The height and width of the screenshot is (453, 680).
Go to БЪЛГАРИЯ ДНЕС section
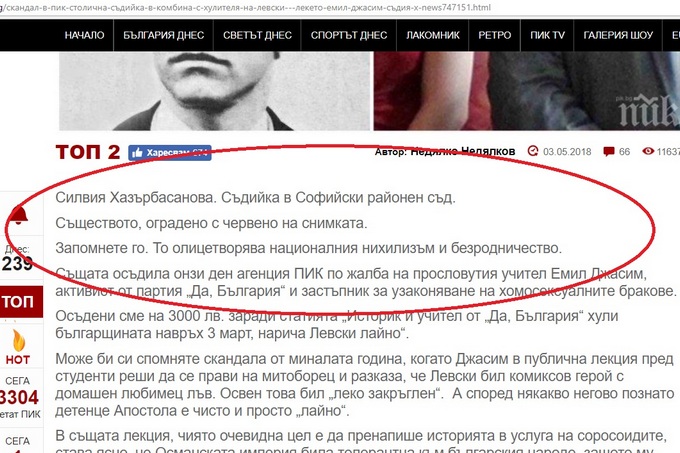[163, 35]
